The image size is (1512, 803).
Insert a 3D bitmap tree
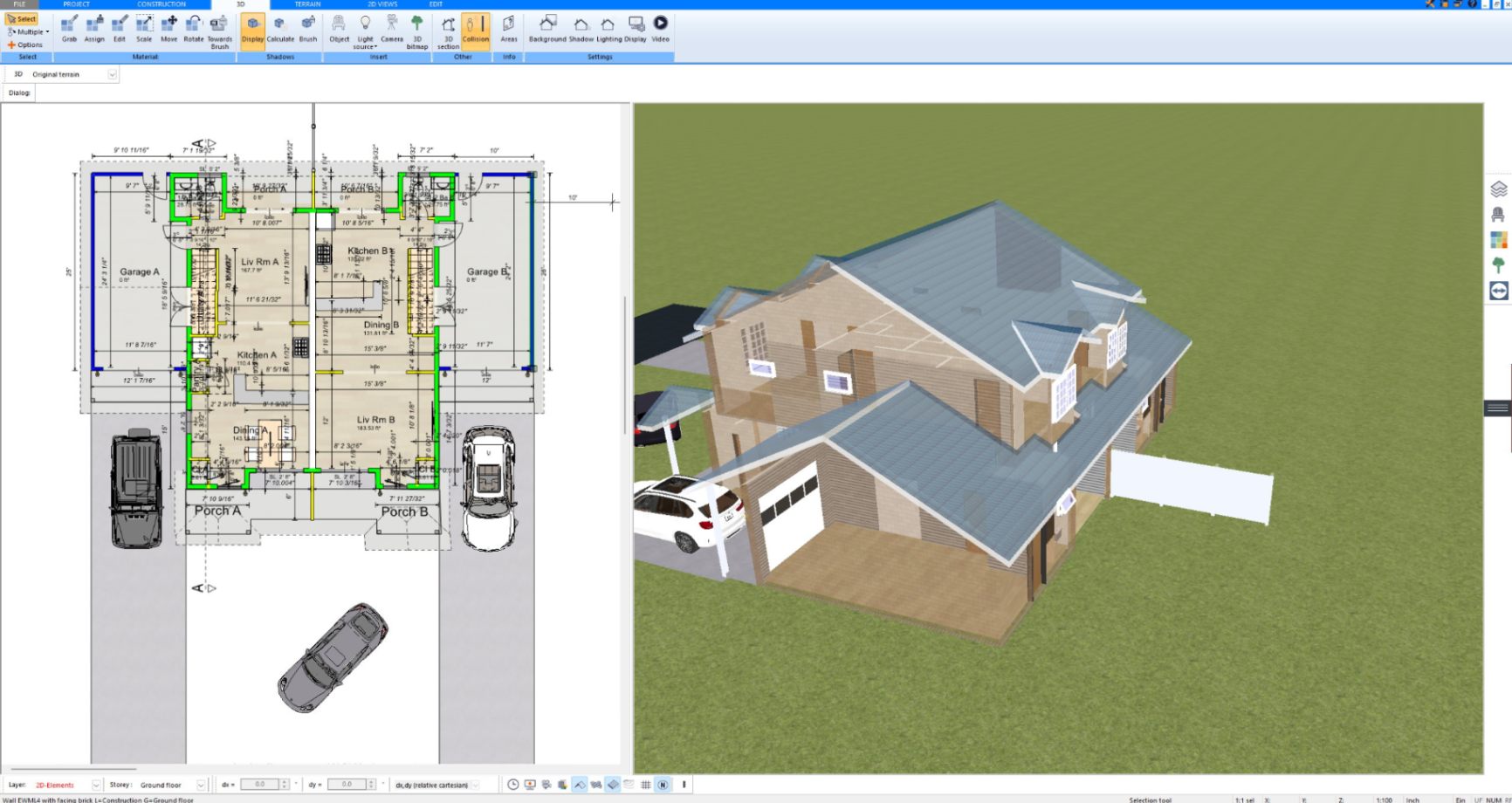pos(417,31)
